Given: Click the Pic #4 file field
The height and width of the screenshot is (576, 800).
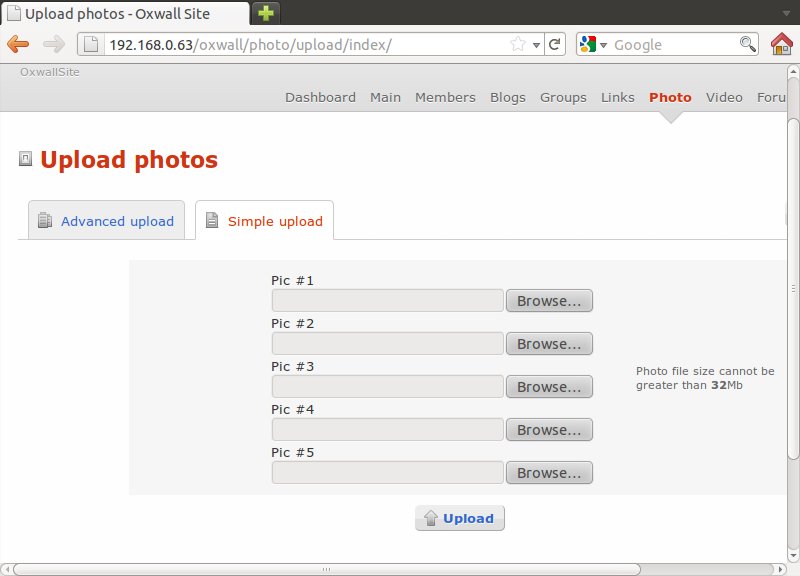Looking at the screenshot, I should pos(388,430).
